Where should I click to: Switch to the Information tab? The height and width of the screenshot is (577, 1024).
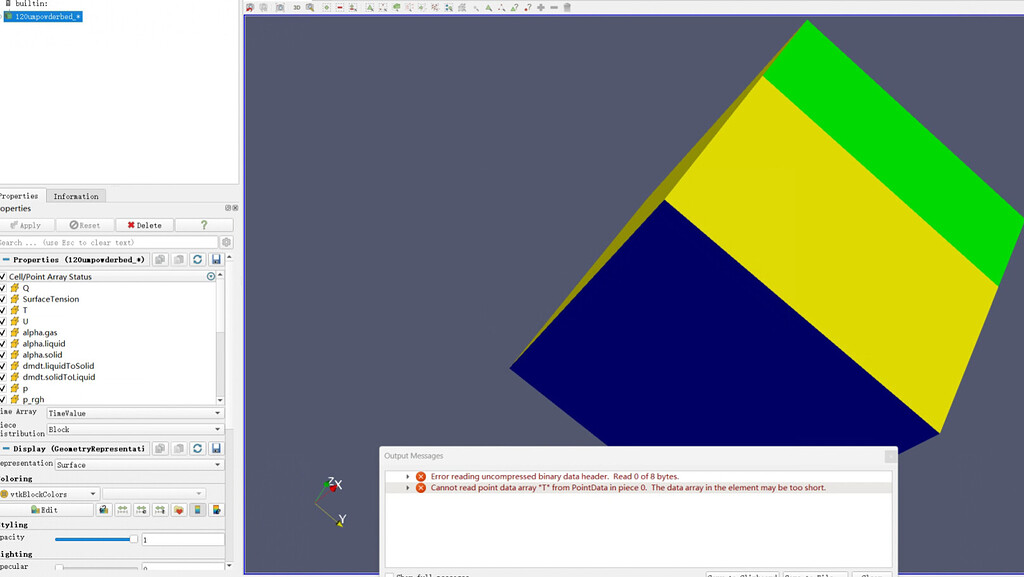pos(76,196)
